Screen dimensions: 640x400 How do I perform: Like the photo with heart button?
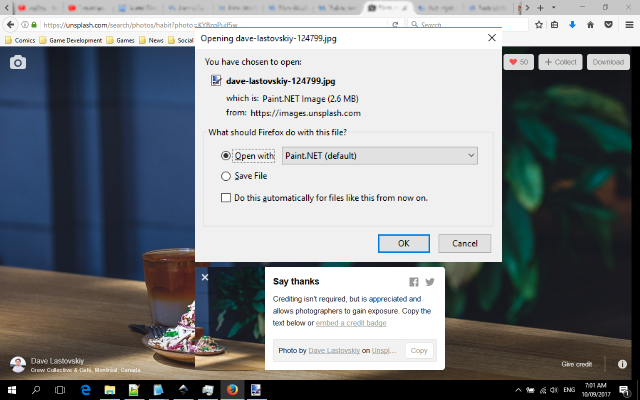pyautogui.click(x=518, y=62)
